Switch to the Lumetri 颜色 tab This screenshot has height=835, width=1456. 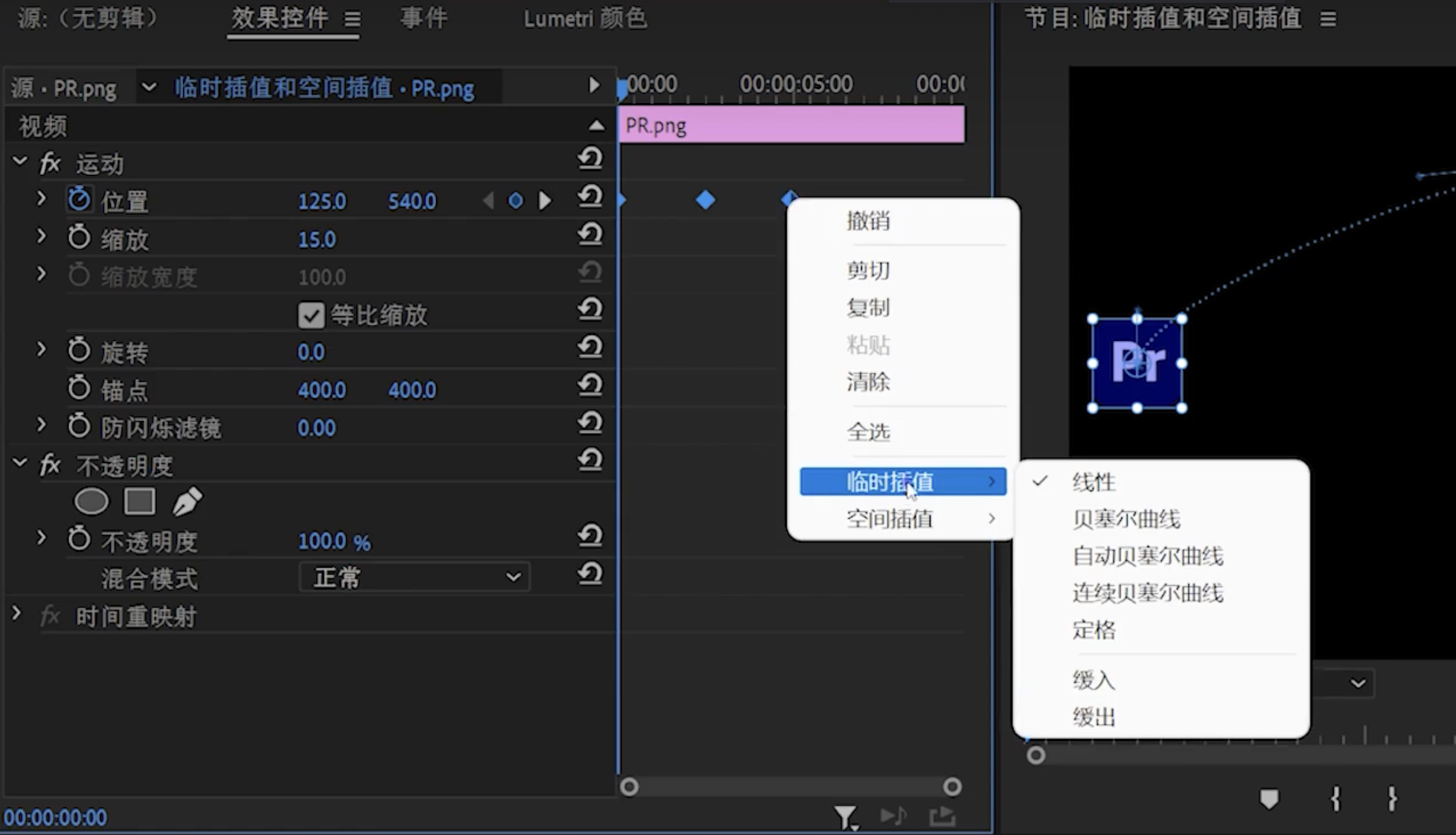tap(585, 19)
